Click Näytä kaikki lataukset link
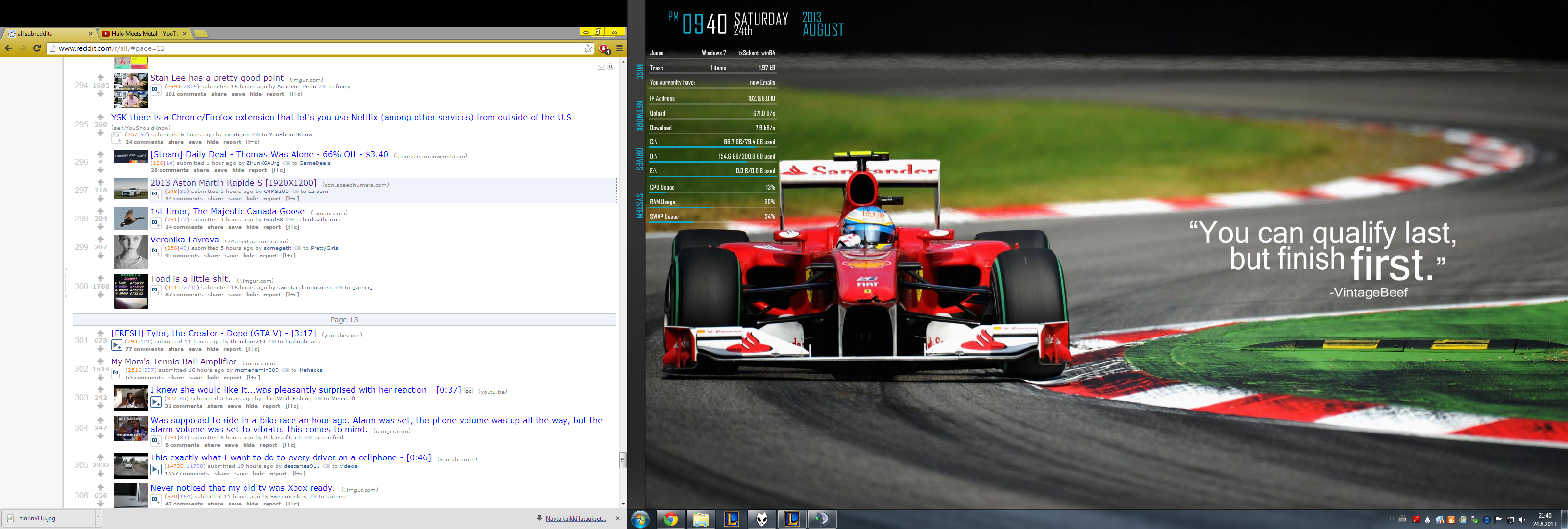The image size is (1568, 529). pos(575,519)
